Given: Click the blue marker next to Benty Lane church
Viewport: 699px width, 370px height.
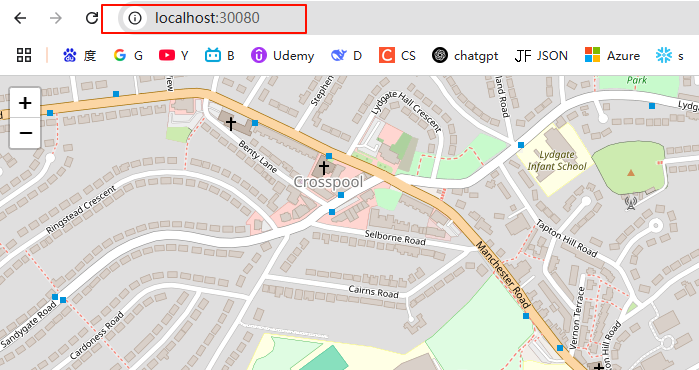Looking at the screenshot, I should point(255,123).
